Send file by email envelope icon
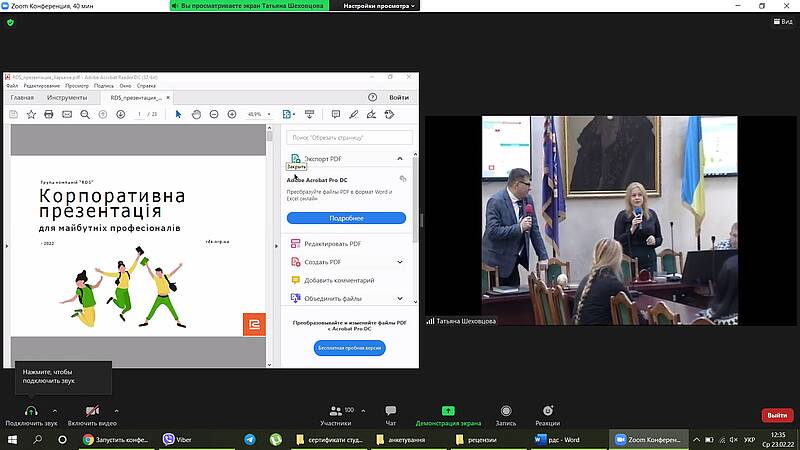800x450 pixels. click(67, 114)
